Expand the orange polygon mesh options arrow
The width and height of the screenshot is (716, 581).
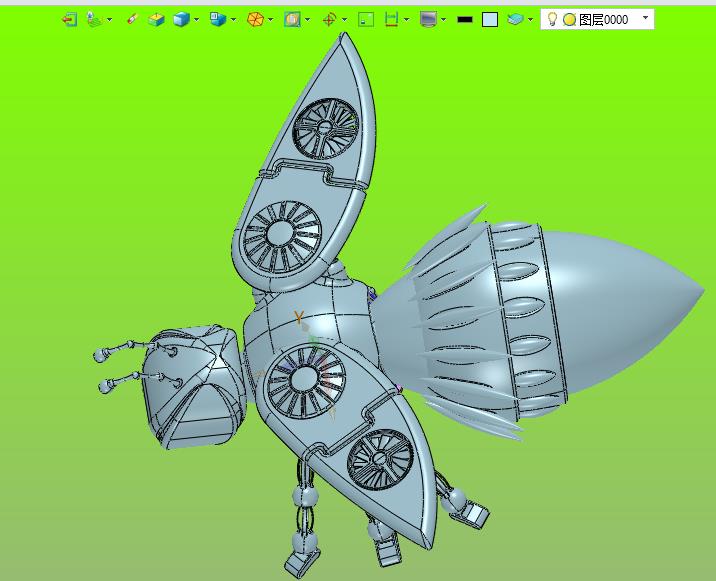[271, 20]
